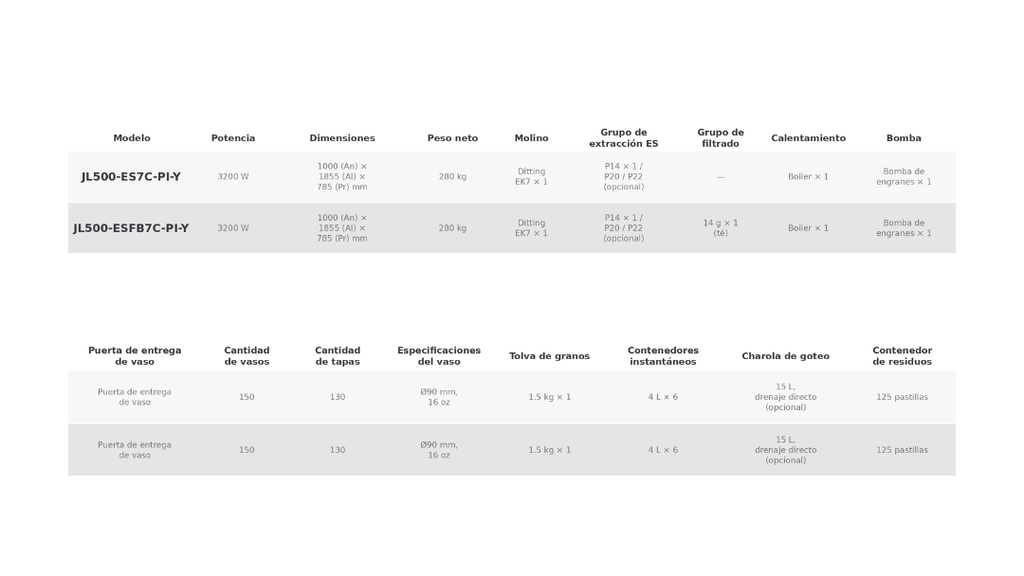The height and width of the screenshot is (576, 1024).
Task: Click the Puerta de entrega de vaso header
Action: click(x=135, y=356)
